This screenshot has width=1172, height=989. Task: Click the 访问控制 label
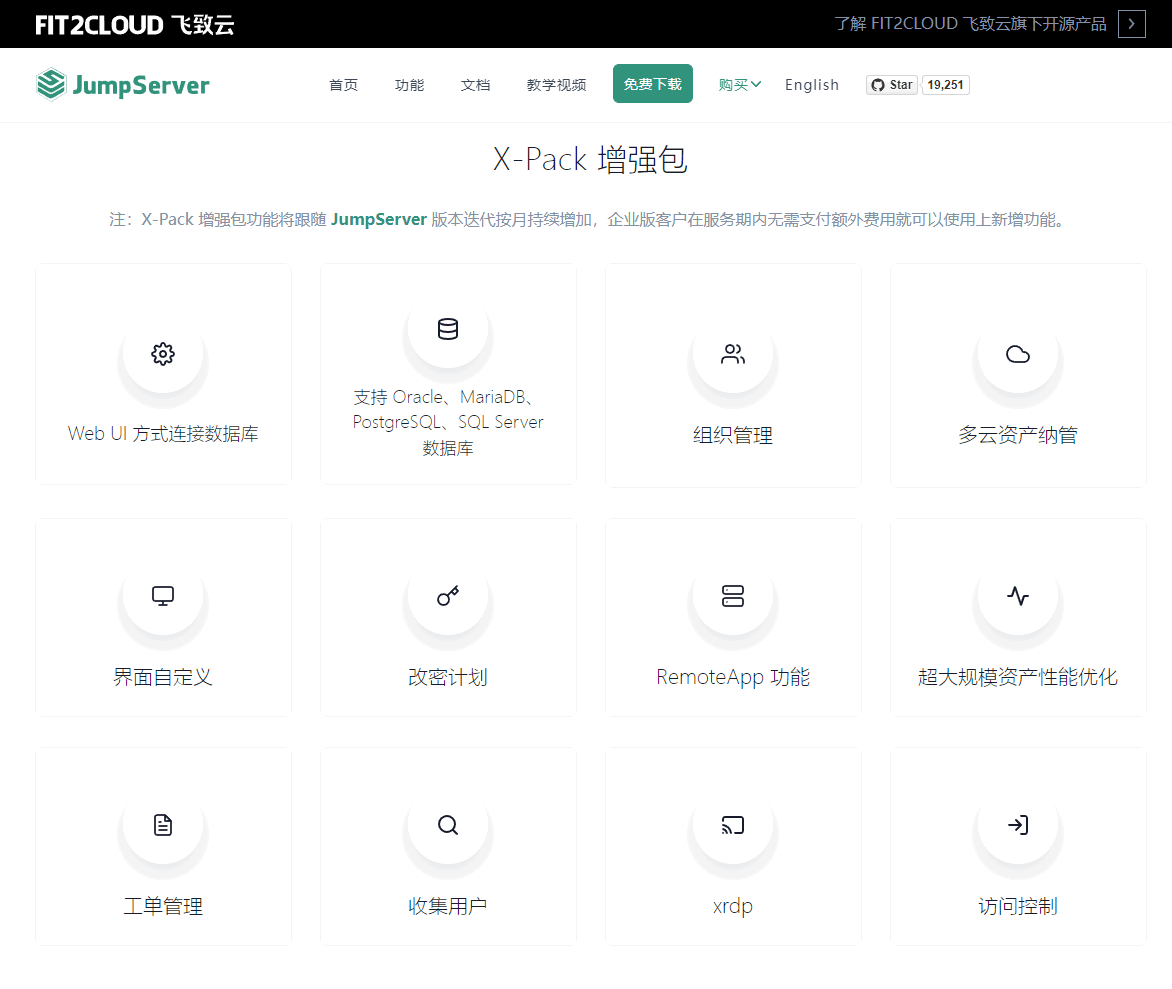click(1018, 906)
